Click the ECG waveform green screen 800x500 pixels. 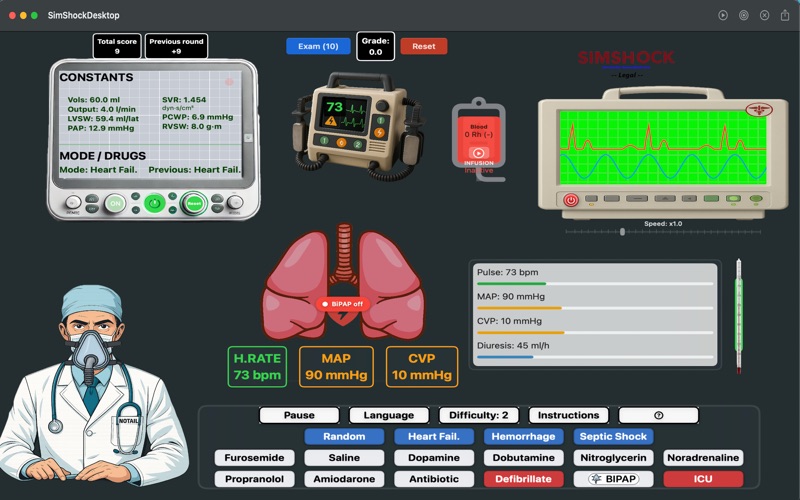pyautogui.click(x=663, y=147)
